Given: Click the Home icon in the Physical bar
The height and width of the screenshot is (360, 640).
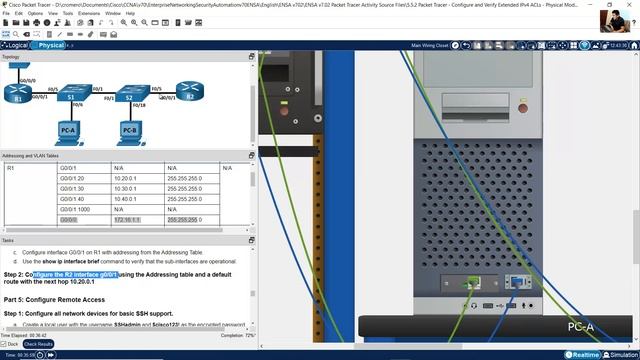Looking at the screenshot, I should (634, 45).
